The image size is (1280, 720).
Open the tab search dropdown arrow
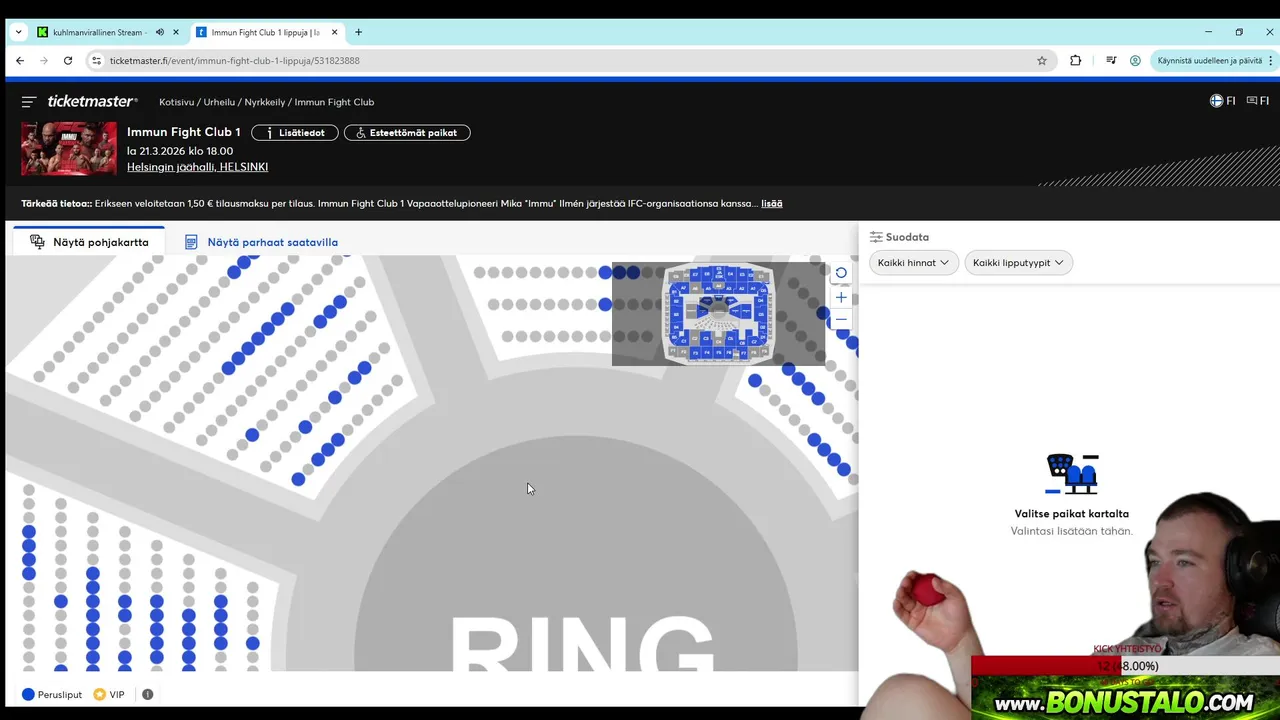(18, 32)
